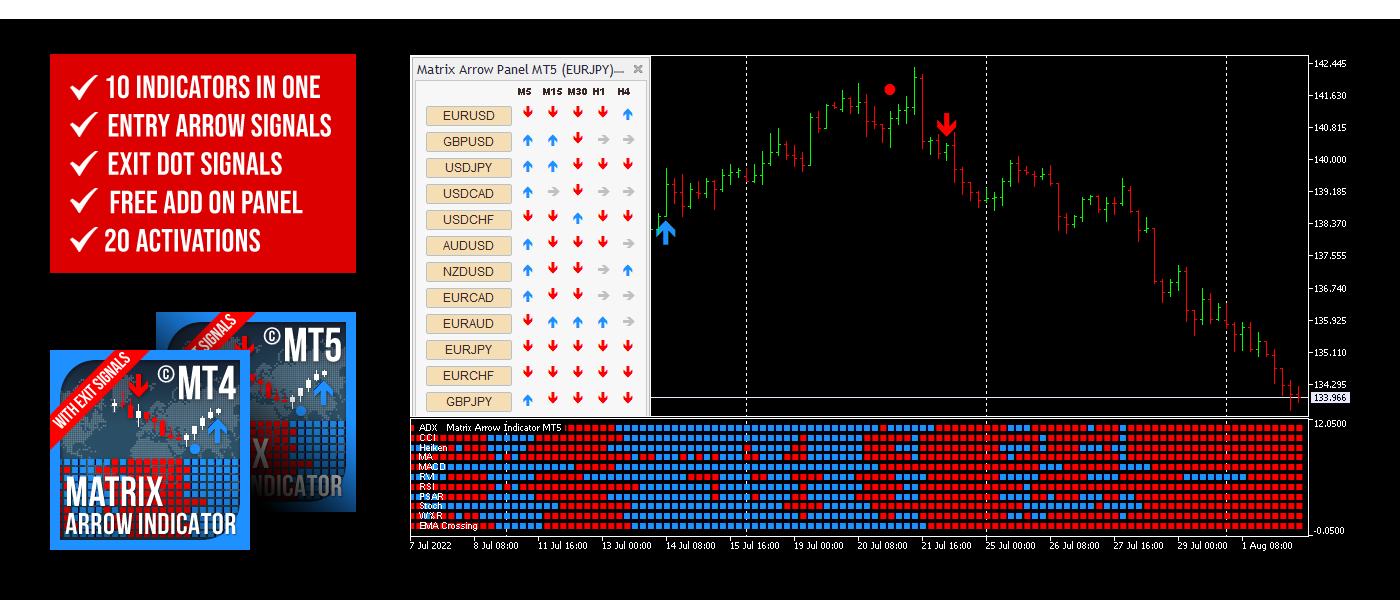Screen dimensions: 1400x600
Task: Click the GBPJPY M5 blue up arrow
Action: pos(527,401)
